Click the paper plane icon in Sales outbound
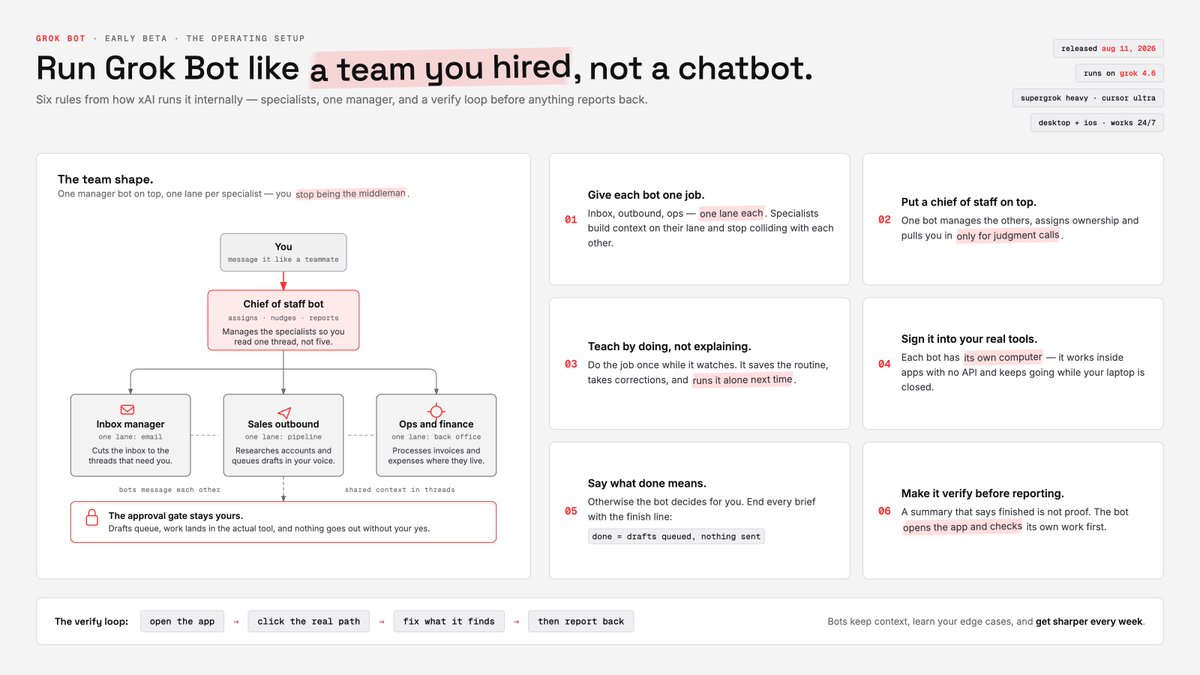This screenshot has width=1200, height=675. [x=284, y=412]
